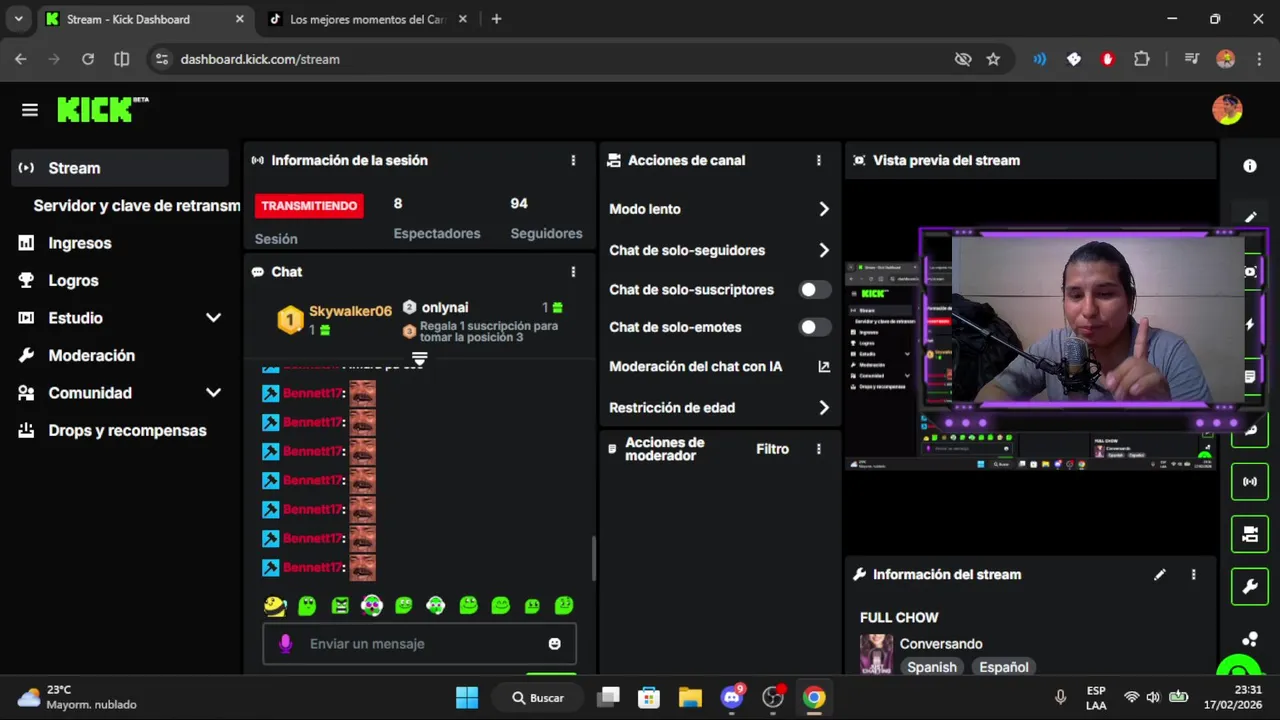Open Chrome extensions puzzle icon
Image resolution: width=1280 pixels, height=720 pixels.
click(1142, 59)
